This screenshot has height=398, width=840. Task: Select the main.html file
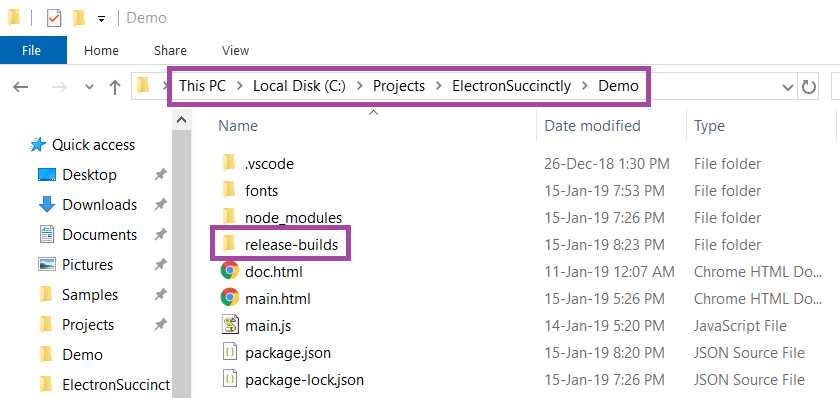pyautogui.click(x=278, y=299)
